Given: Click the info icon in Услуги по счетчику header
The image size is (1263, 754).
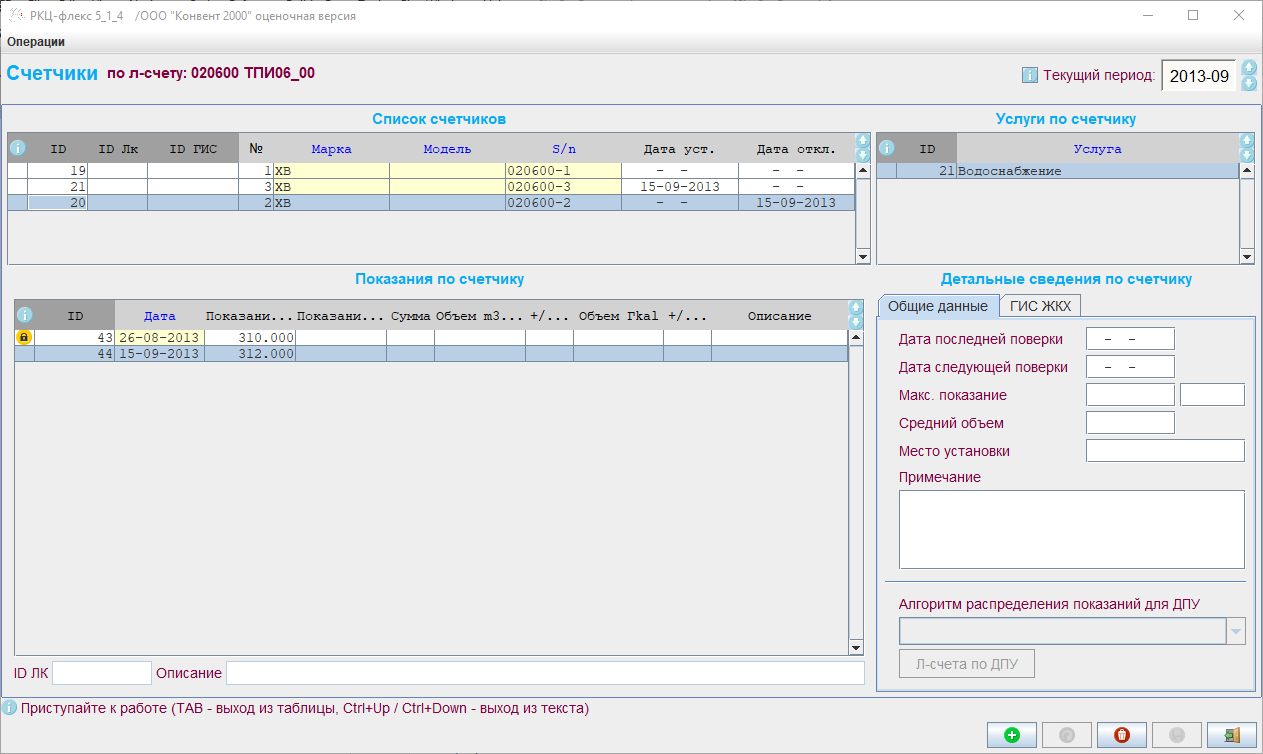Looking at the screenshot, I should click(886, 148).
